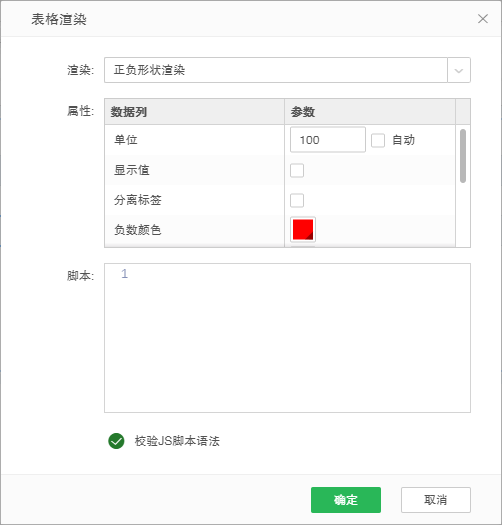Click the 数据列 column header
This screenshot has width=502, height=525.
click(x=194, y=112)
